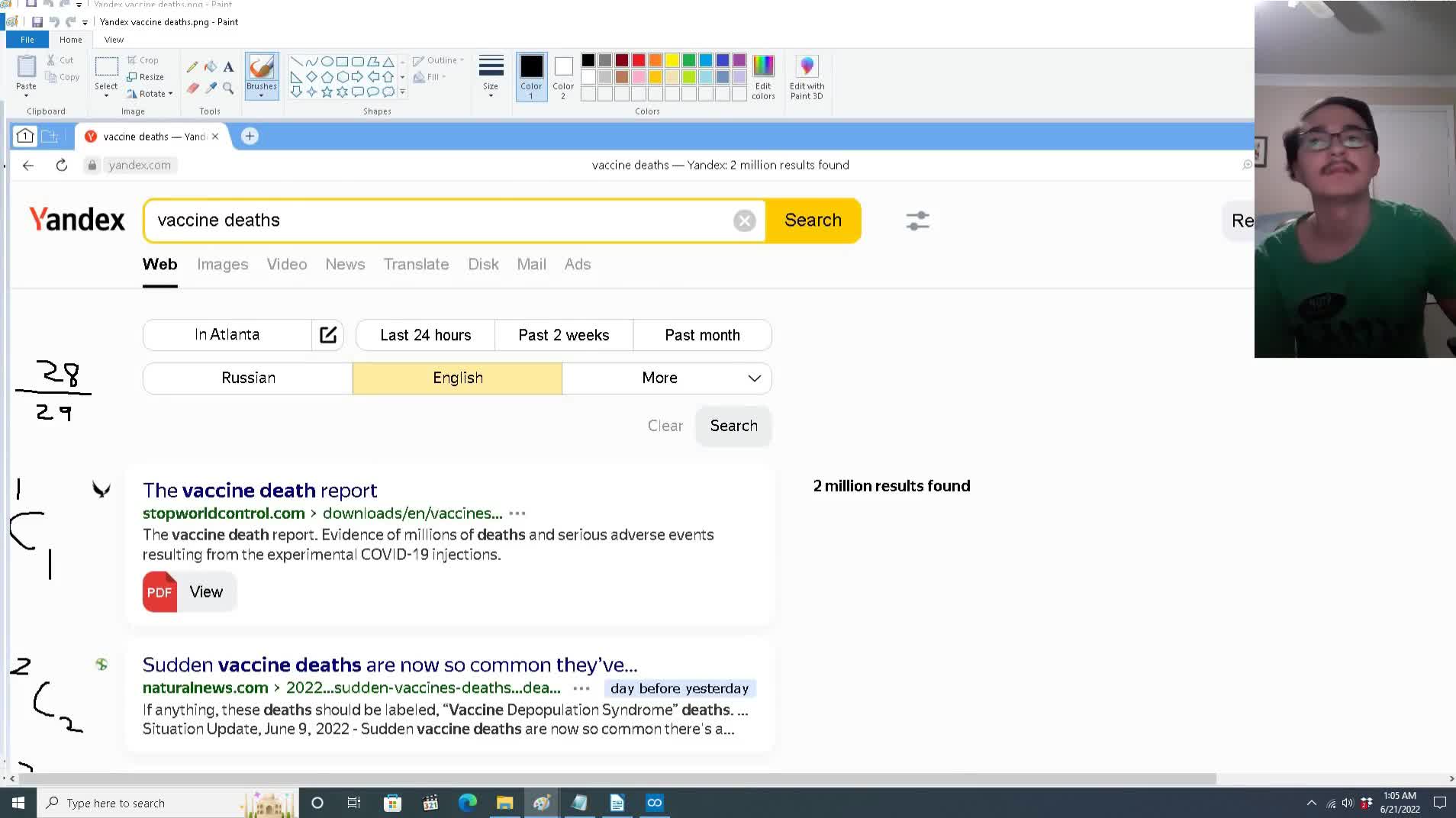Choose the Triangle shape

pyautogui.click(x=388, y=62)
